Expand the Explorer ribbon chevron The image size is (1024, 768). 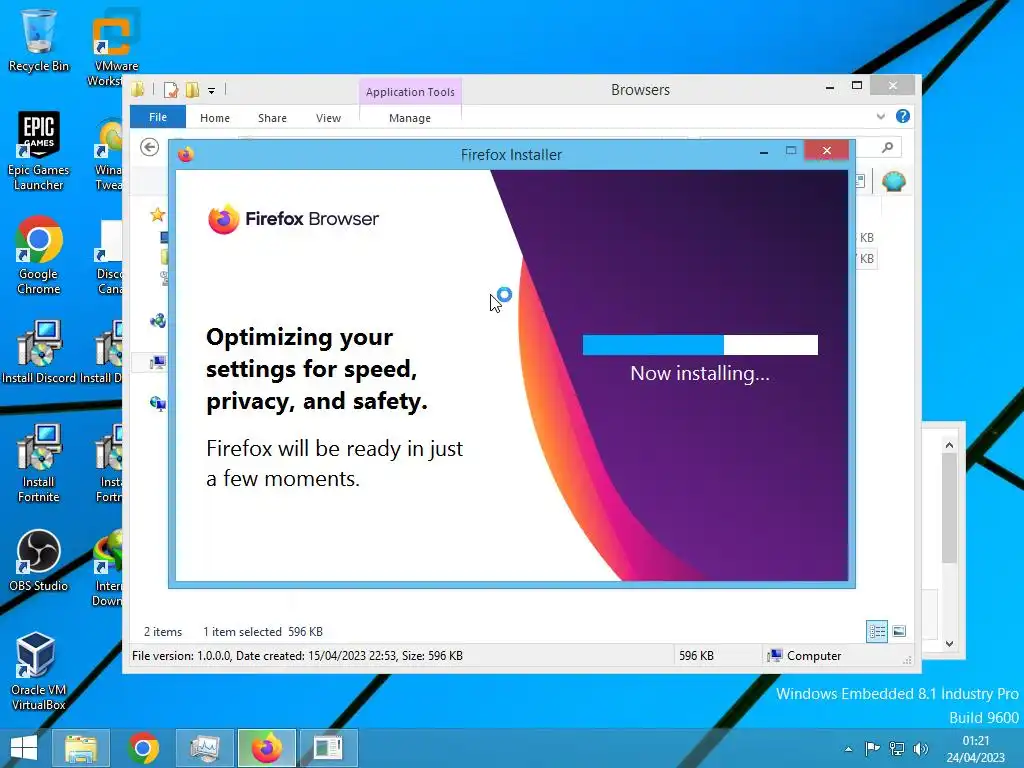click(x=880, y=117)
